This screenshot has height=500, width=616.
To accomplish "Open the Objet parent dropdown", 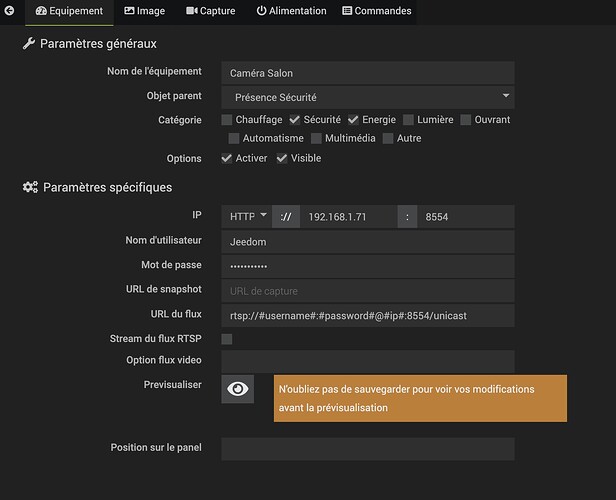I will pos(367,97).
